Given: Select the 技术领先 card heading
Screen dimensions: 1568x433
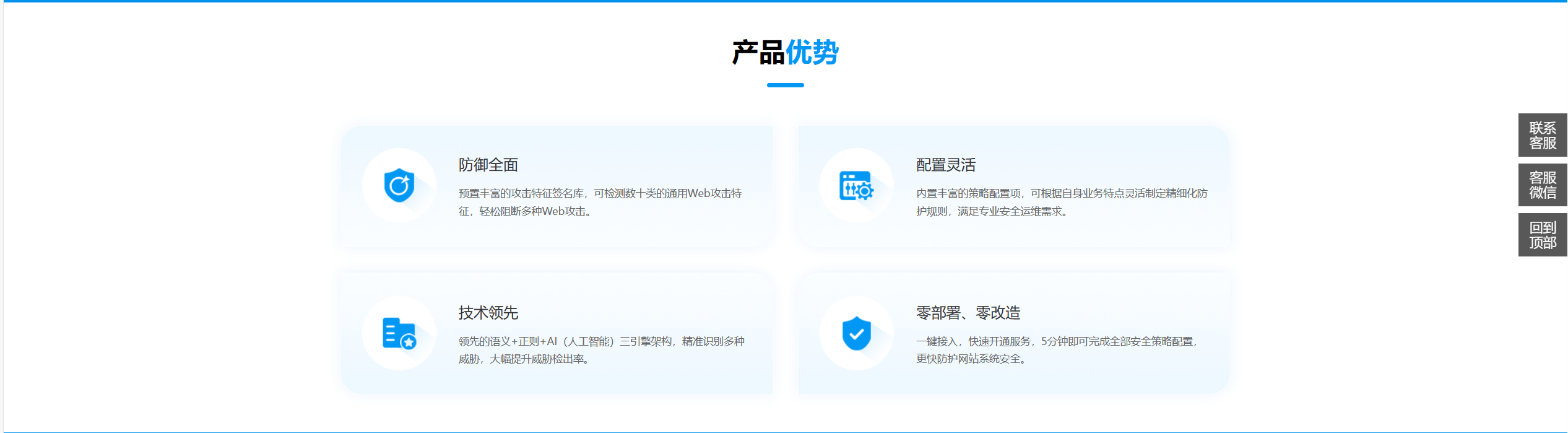Looking at the screenshot, I should [x=488, y=313].
